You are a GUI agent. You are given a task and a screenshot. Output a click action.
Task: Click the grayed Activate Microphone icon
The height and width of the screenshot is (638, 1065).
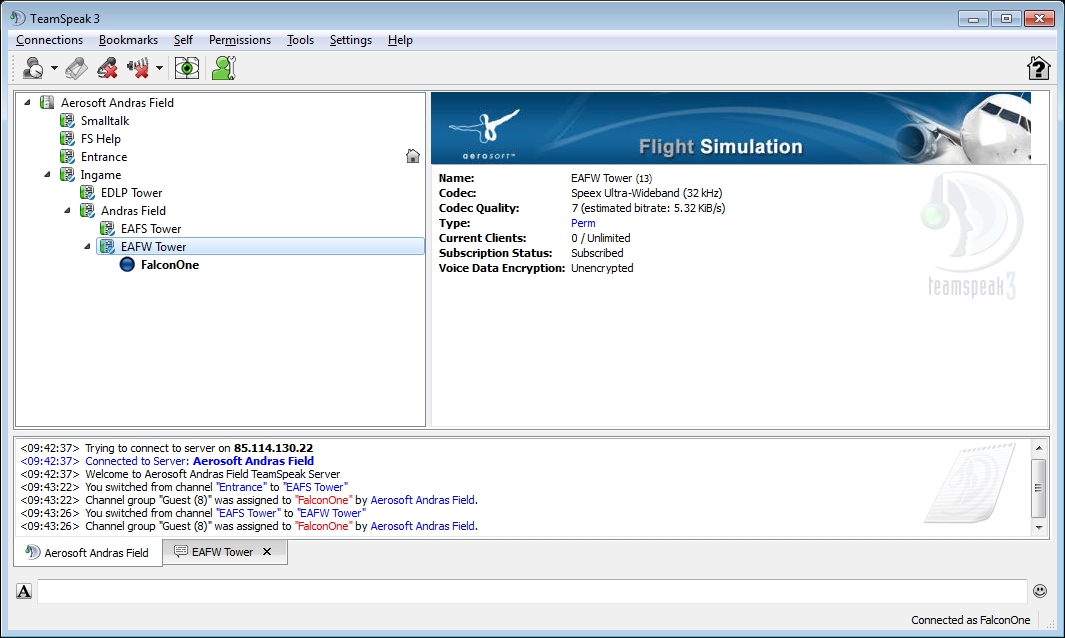pos(76,68)
